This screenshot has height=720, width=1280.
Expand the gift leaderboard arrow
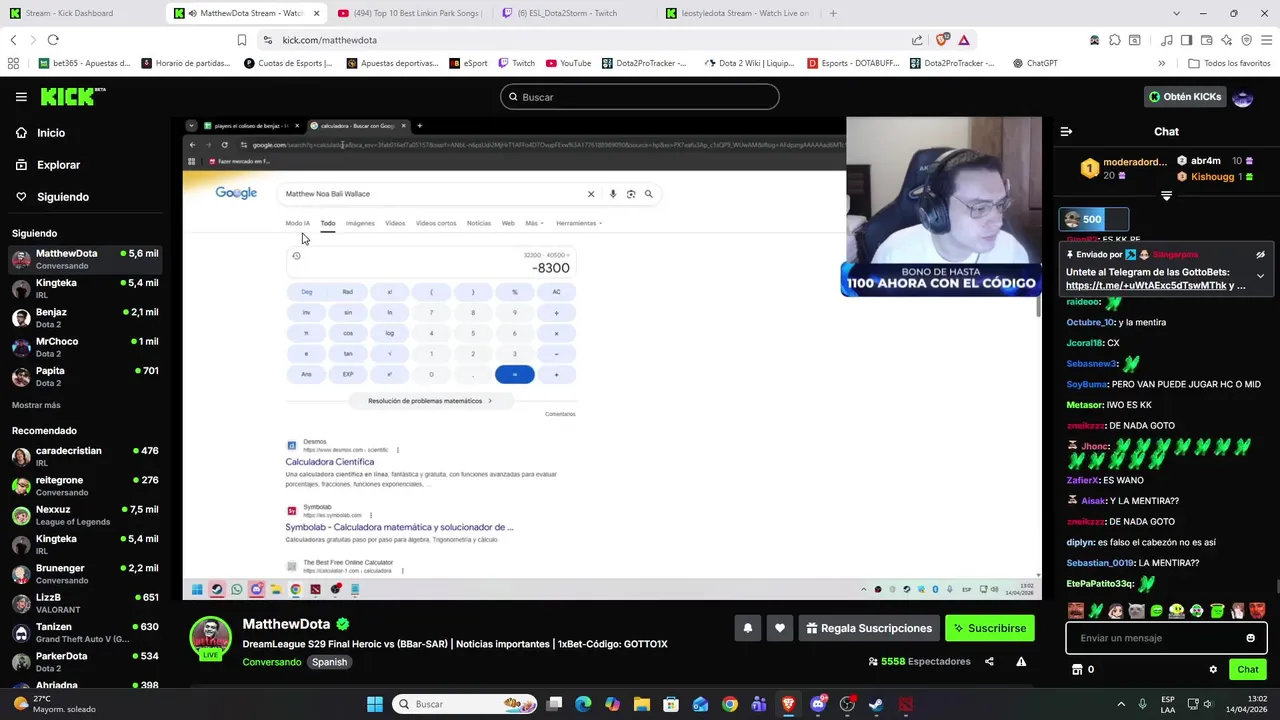(1166, 196)
